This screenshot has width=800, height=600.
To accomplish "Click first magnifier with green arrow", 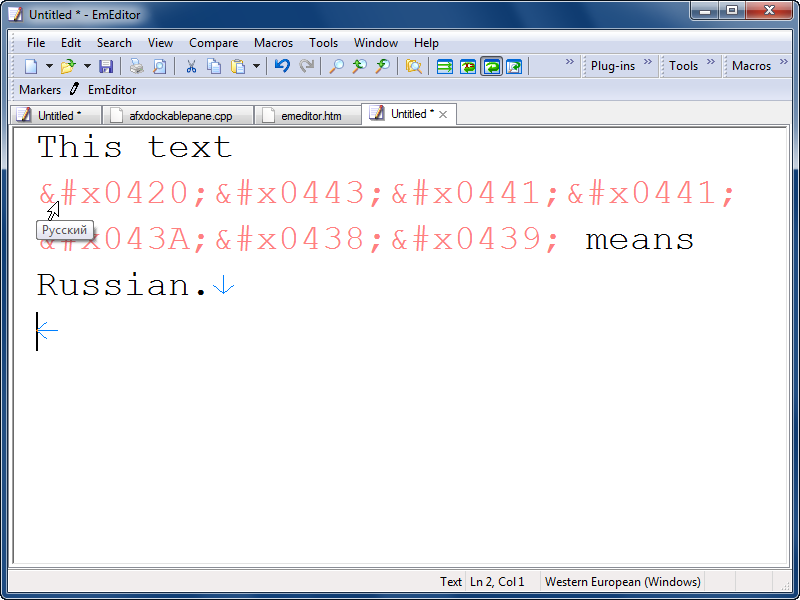I will (360, 66).
